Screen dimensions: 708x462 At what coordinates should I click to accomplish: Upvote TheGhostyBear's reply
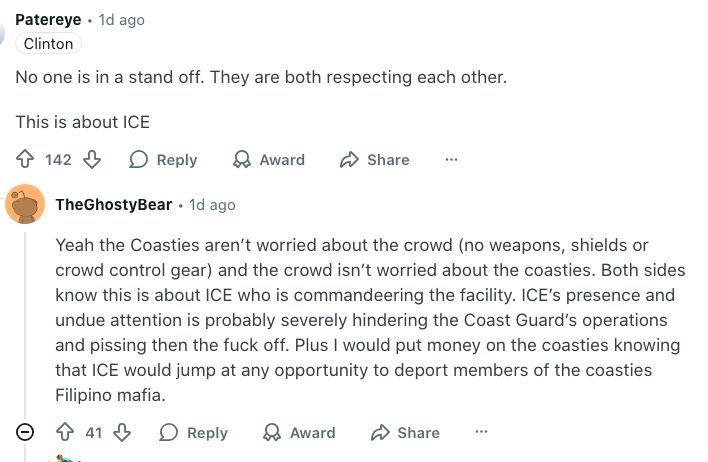(66, 433)
